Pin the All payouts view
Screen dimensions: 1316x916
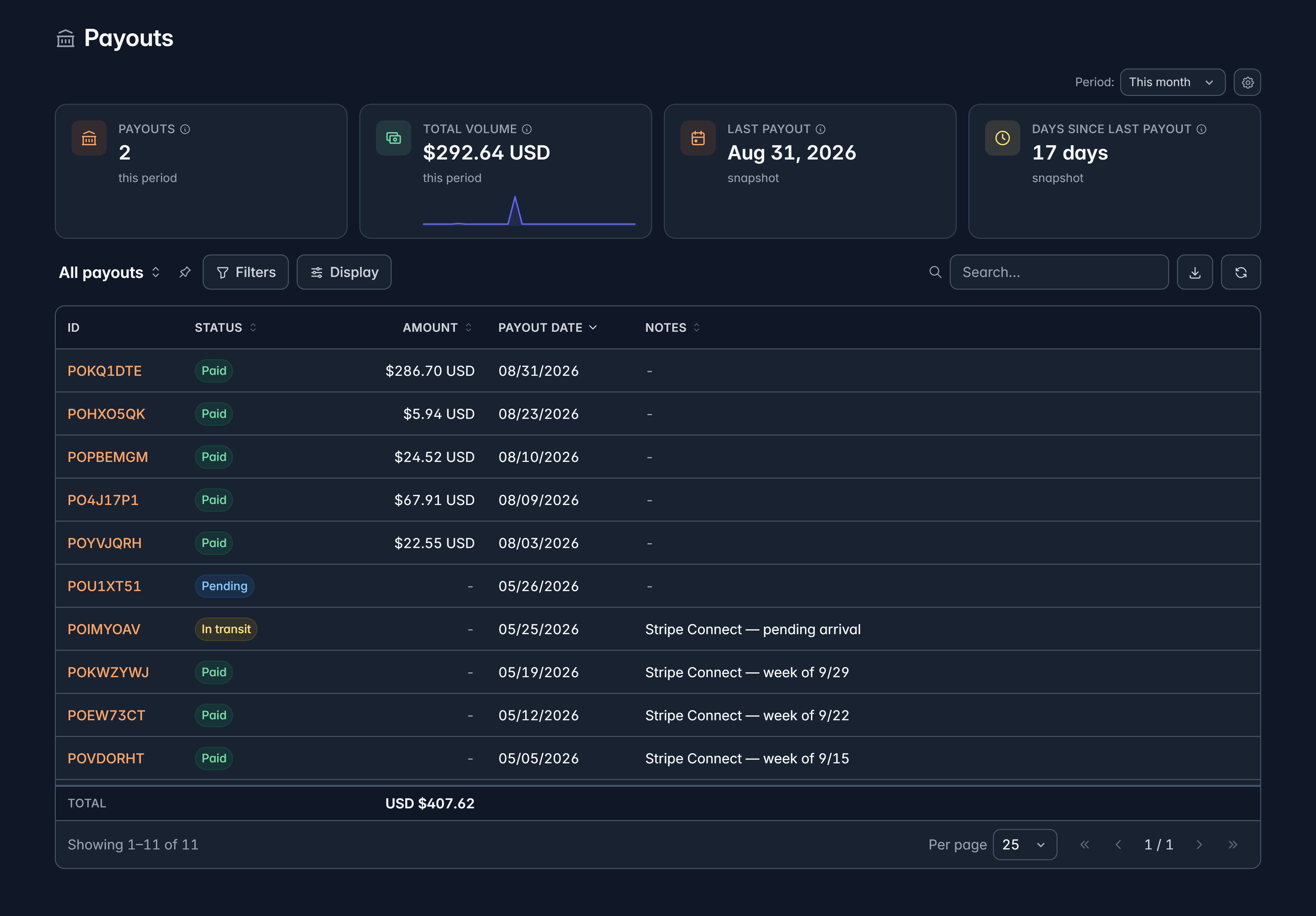[x=184, y=272]
